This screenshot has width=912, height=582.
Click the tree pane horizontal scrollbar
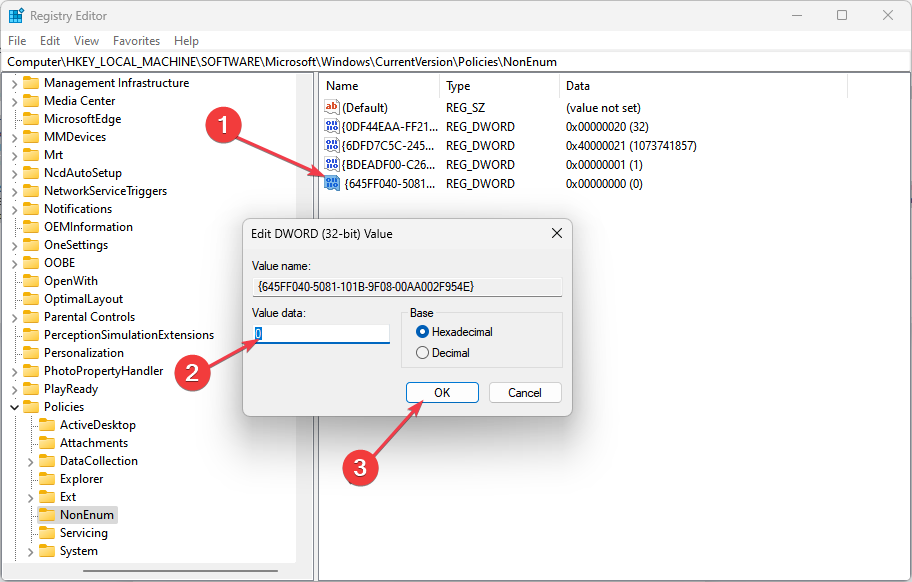pyautogui.click(x=180, y=571)
